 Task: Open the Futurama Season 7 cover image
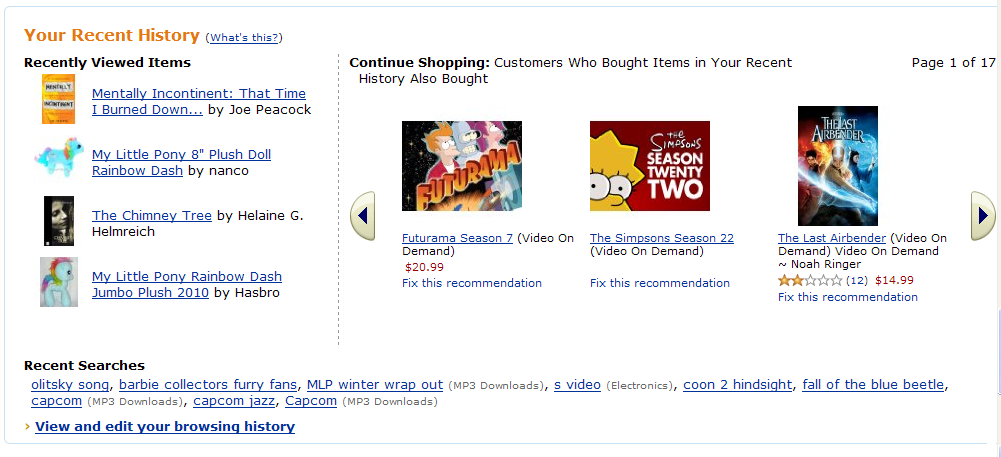461,166
